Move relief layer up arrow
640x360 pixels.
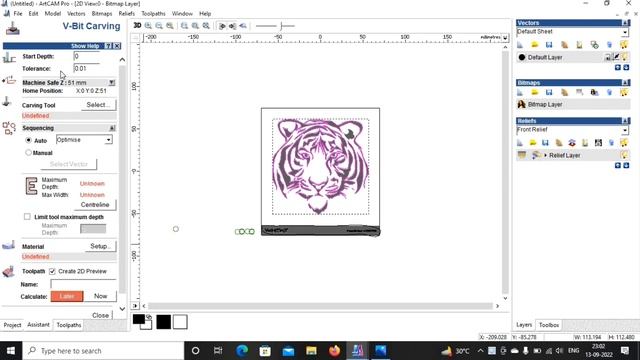618,165
